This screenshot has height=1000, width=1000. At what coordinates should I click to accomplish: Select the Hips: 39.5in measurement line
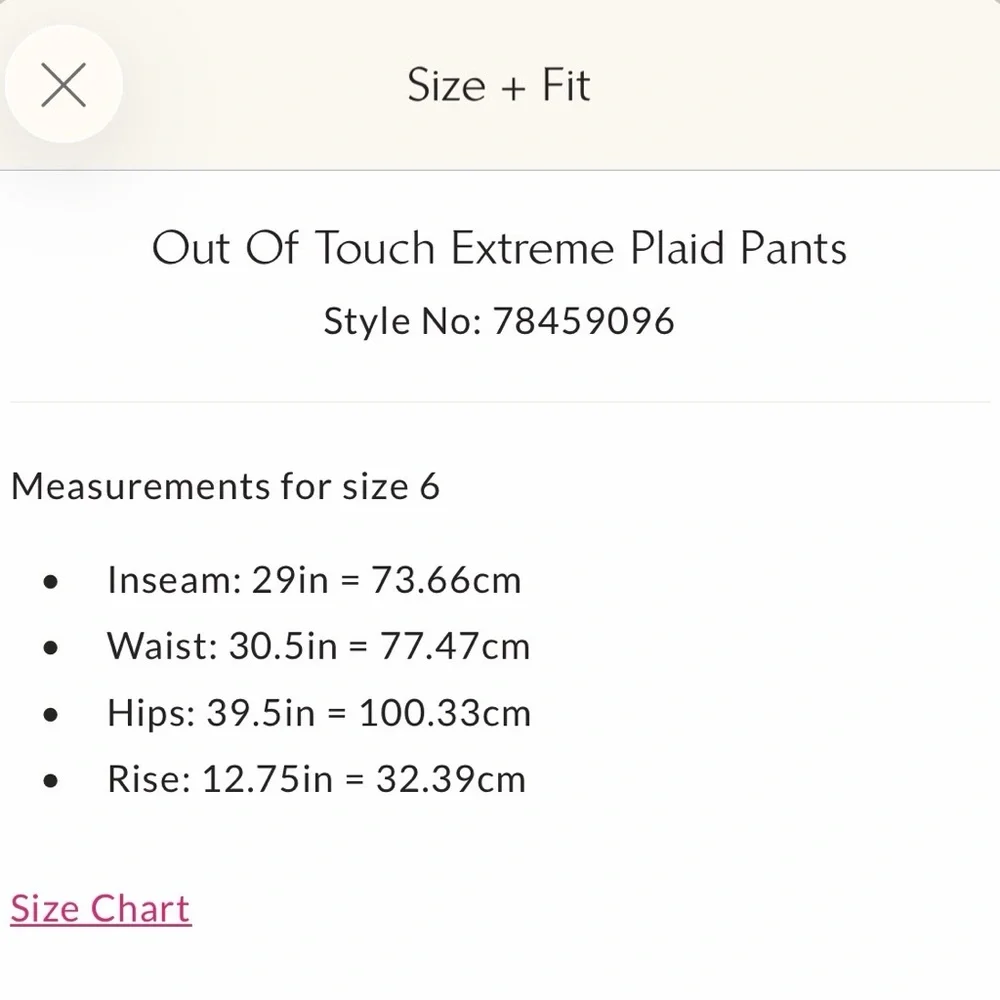pyautogui.click(x=318, y=713)
